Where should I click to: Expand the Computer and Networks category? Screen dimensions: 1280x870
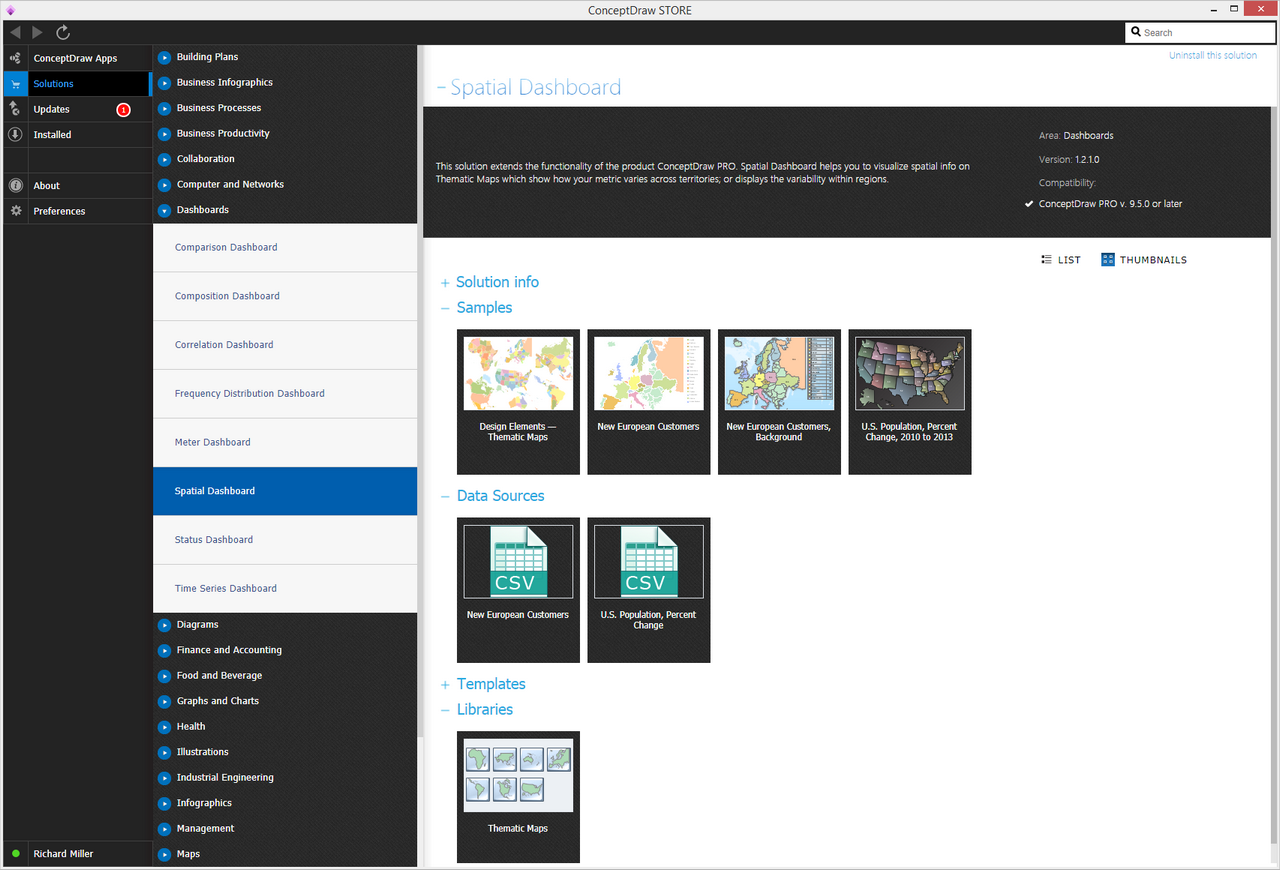coord(165,185)
